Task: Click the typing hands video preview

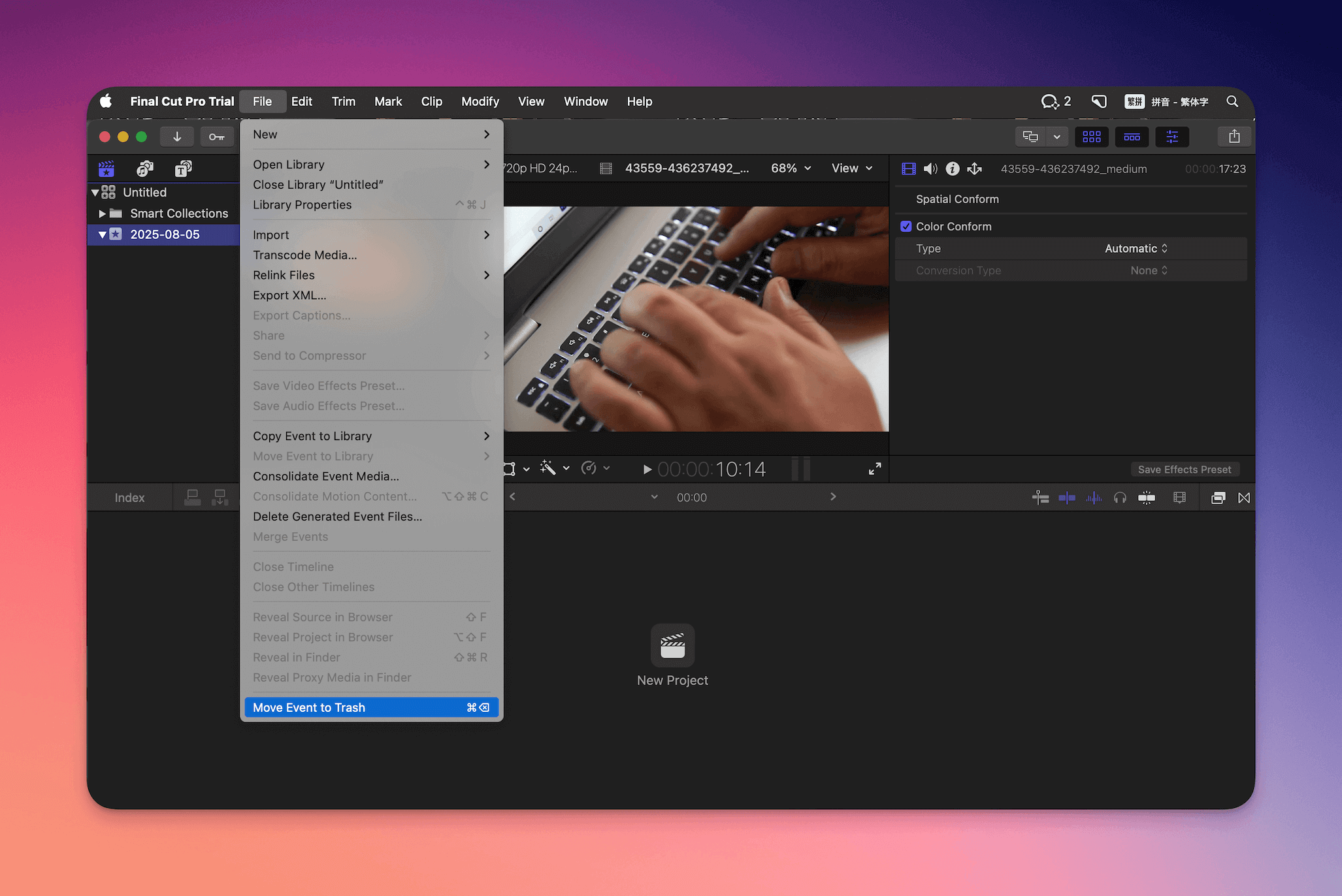Action: [696, 319]
